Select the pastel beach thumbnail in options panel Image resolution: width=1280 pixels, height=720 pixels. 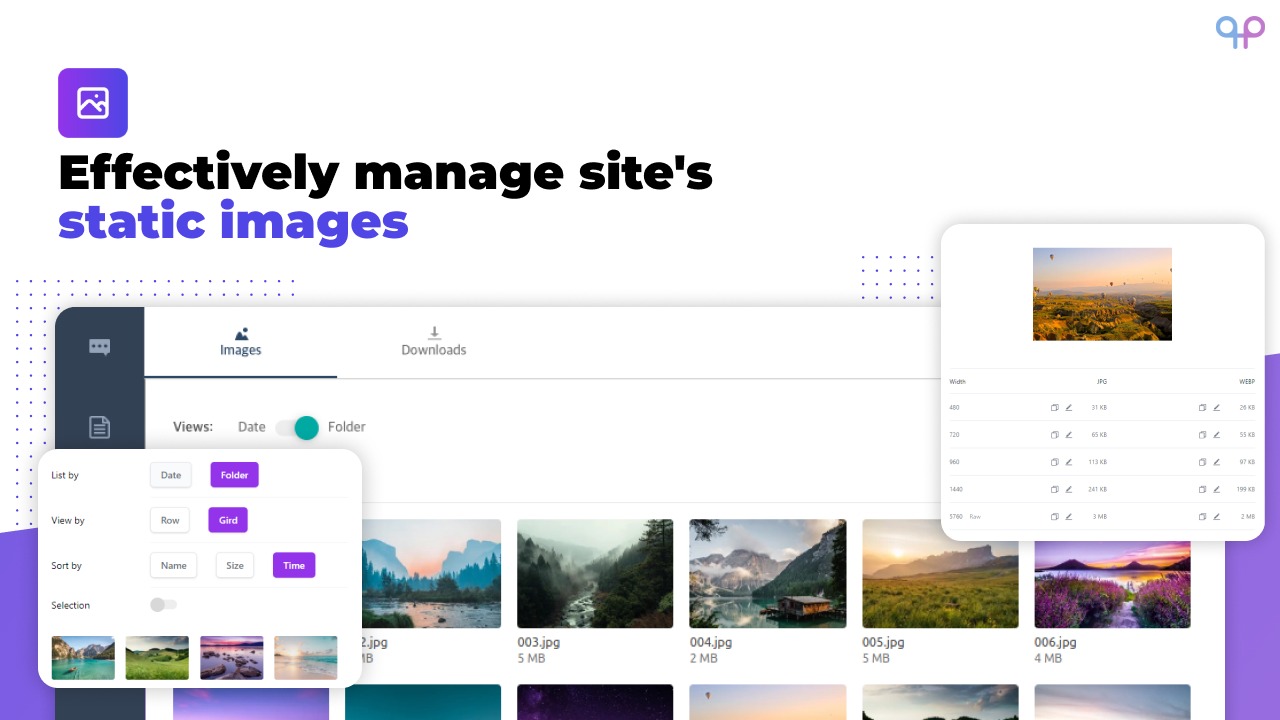pyautogui.click(x=306, y=658)
